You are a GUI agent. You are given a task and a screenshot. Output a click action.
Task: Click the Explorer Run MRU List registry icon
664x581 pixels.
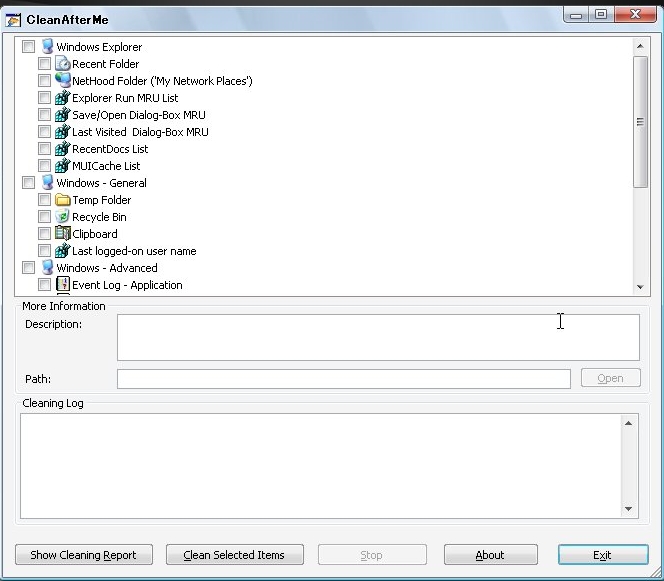point(63,98)
